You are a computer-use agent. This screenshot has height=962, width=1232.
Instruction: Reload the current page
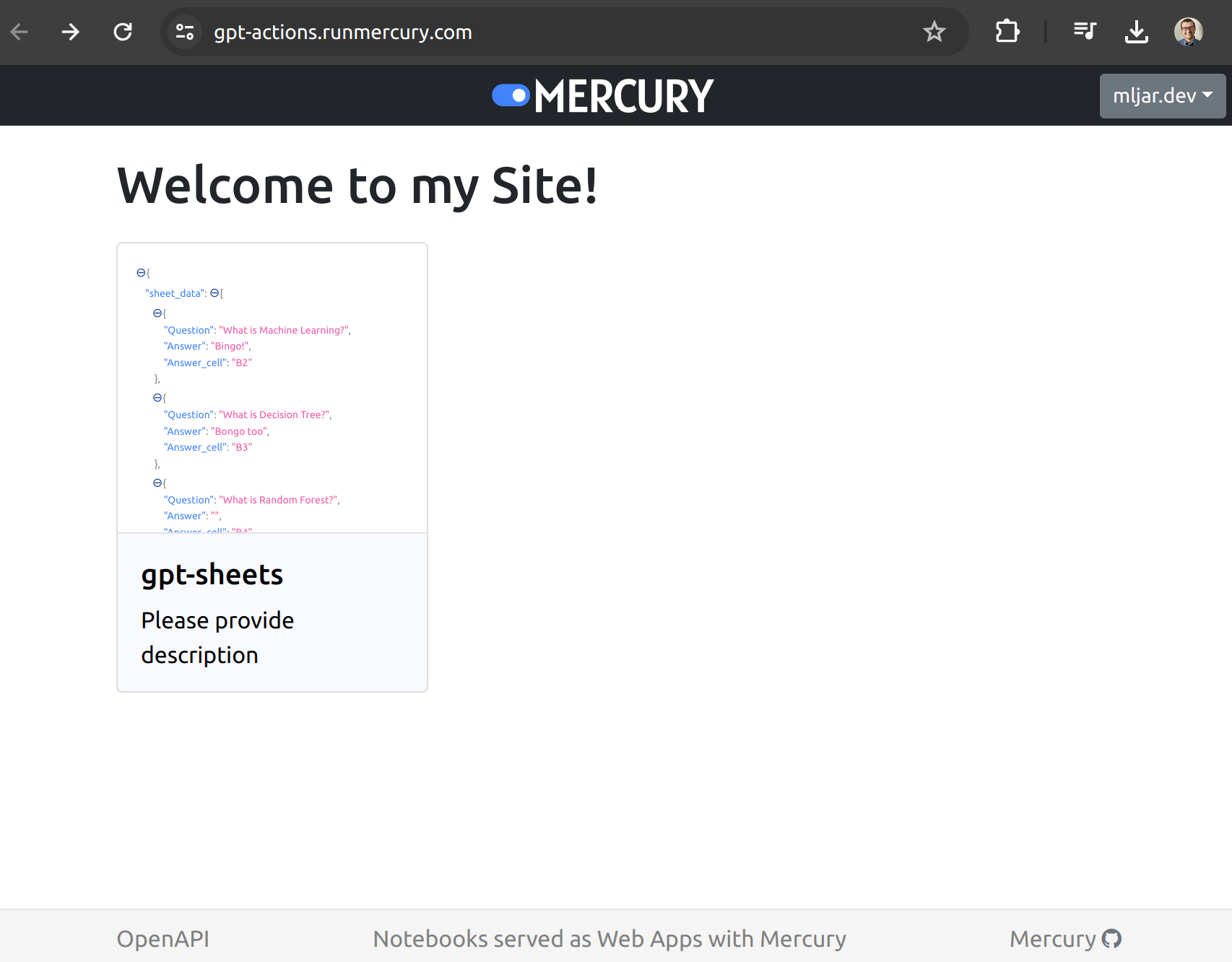[123, 32]
